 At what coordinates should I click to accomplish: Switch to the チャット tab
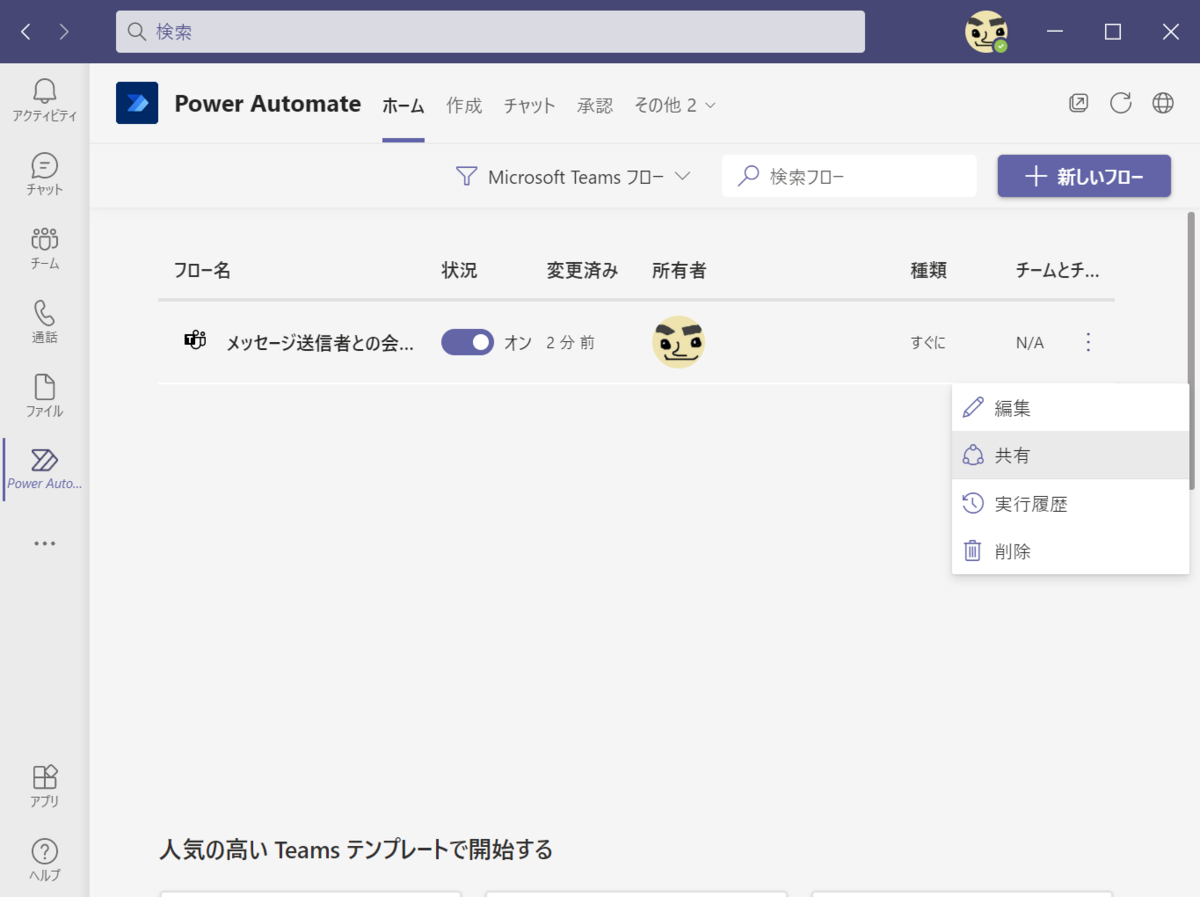[529, 105]
